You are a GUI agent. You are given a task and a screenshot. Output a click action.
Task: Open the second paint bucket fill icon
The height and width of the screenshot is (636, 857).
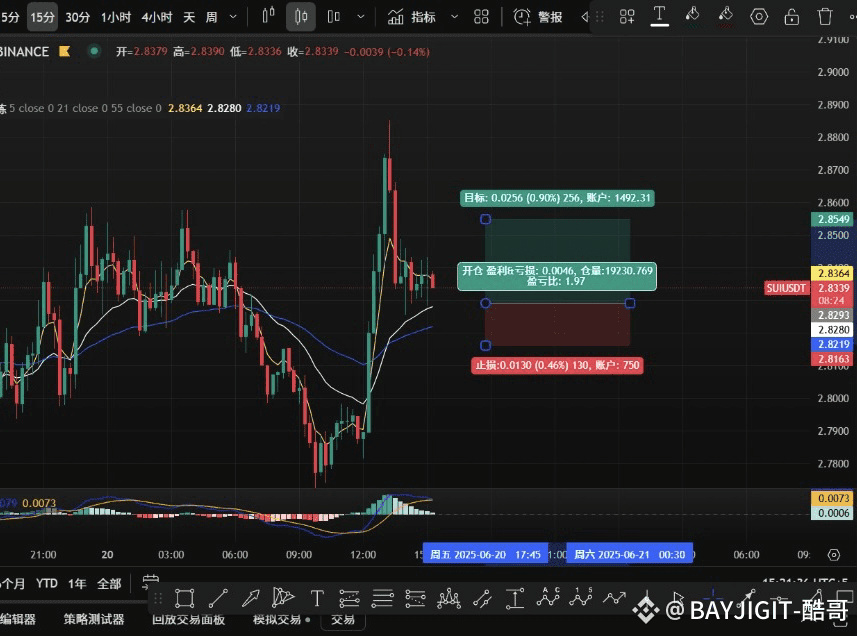pos(725,15)
